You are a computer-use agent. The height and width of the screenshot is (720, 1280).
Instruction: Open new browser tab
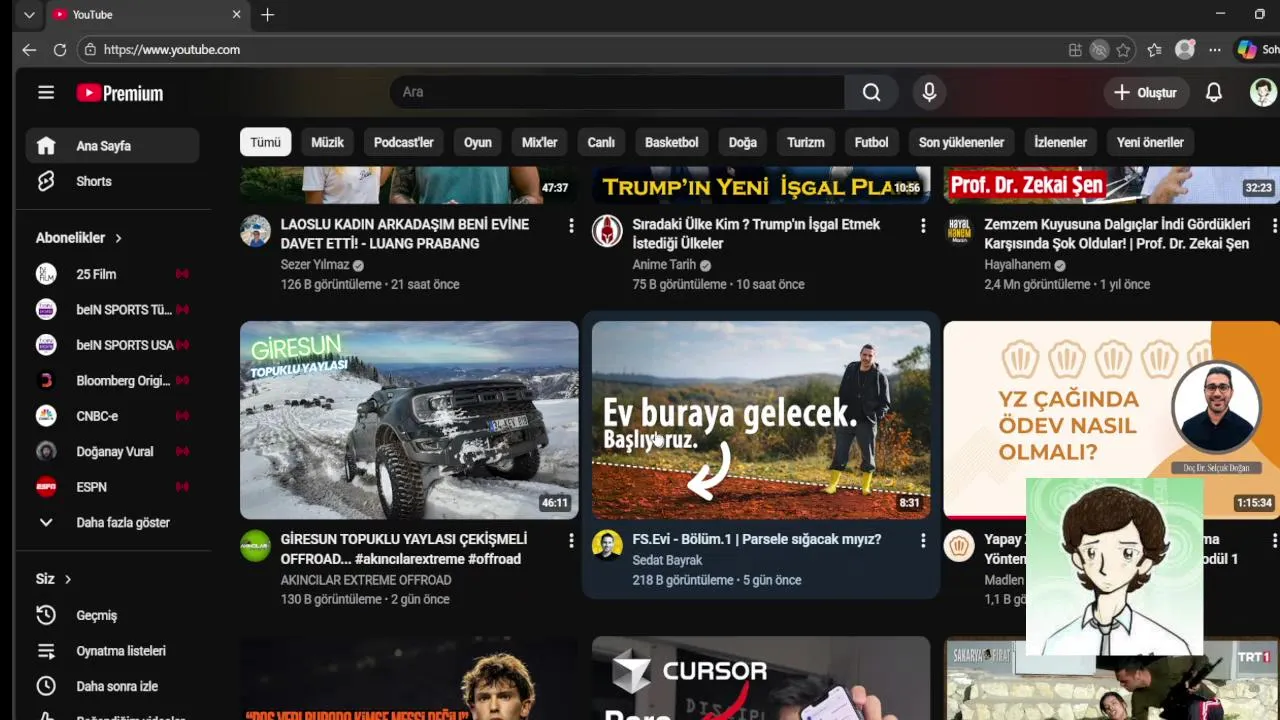267,15
